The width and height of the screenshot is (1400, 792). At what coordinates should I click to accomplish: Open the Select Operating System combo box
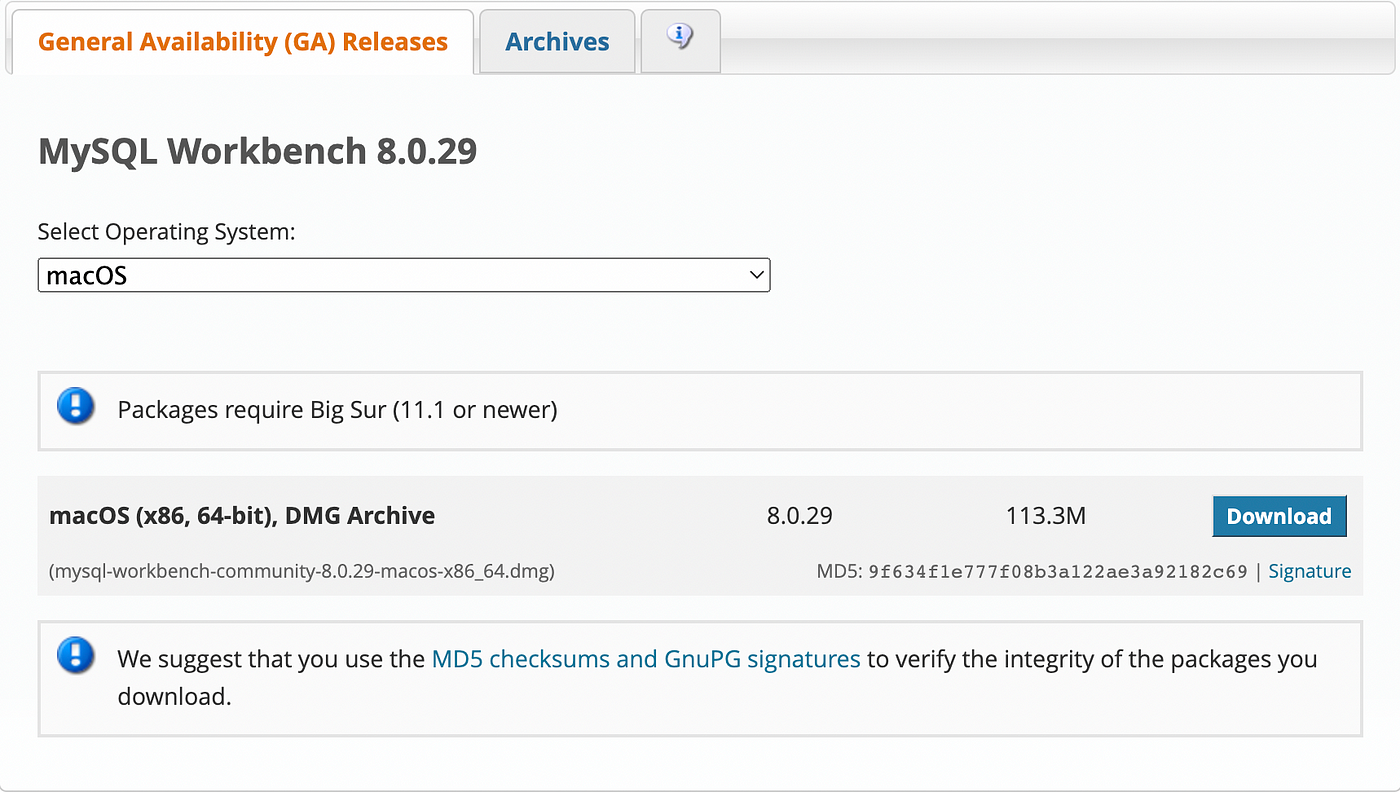pyautogui.click(x=400, y=274)
